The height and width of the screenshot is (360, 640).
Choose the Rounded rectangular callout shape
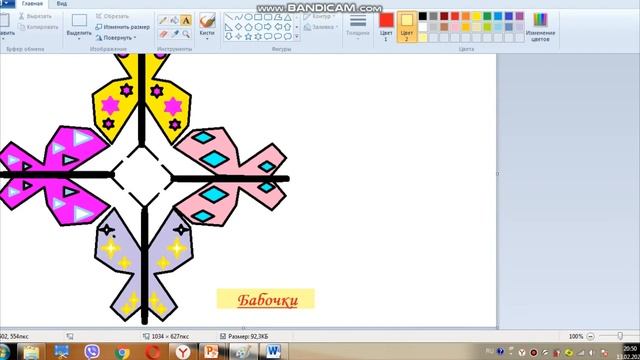[x=268, y=37]
